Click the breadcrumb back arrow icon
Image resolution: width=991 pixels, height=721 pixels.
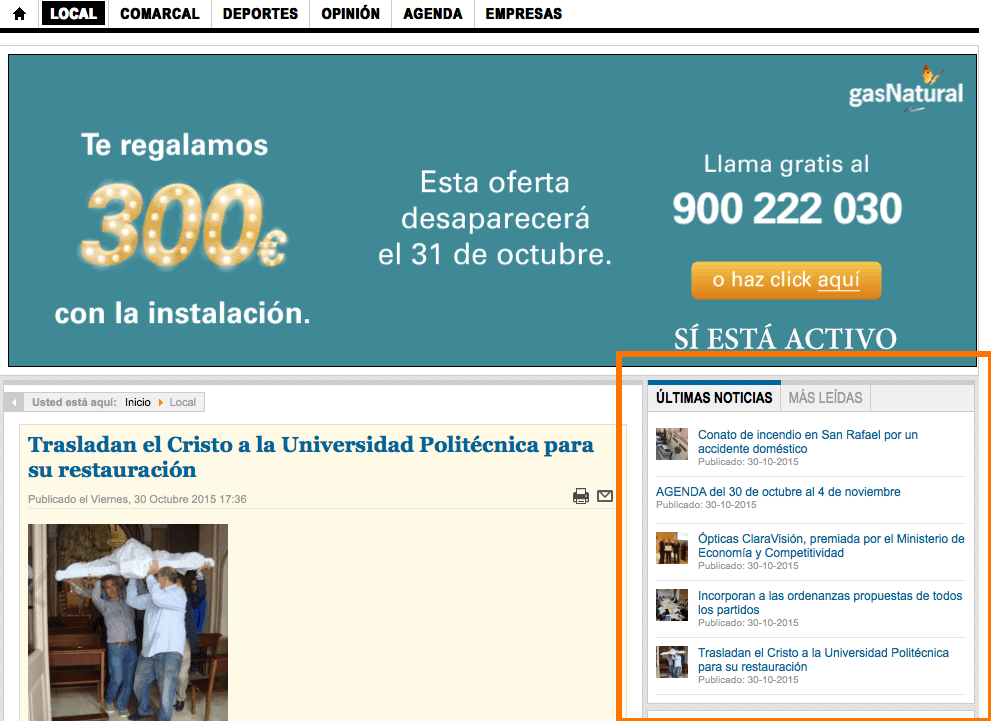[x=14, y=402]
